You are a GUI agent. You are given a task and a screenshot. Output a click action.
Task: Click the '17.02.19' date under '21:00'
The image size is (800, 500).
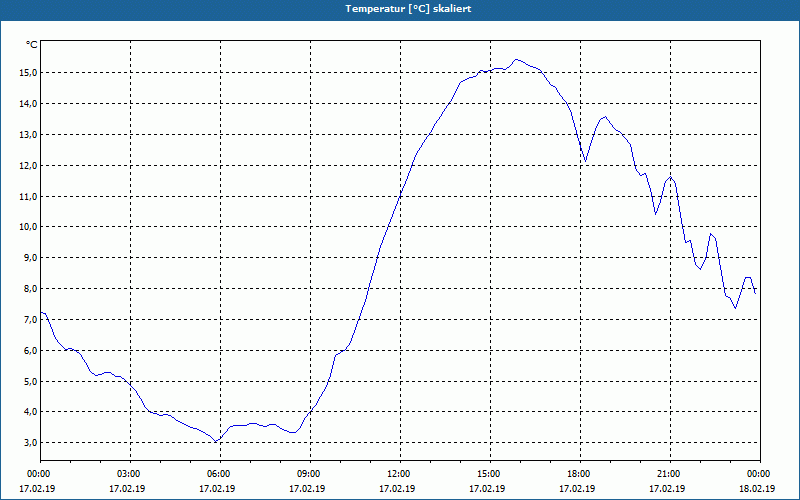tap(667, 488)
